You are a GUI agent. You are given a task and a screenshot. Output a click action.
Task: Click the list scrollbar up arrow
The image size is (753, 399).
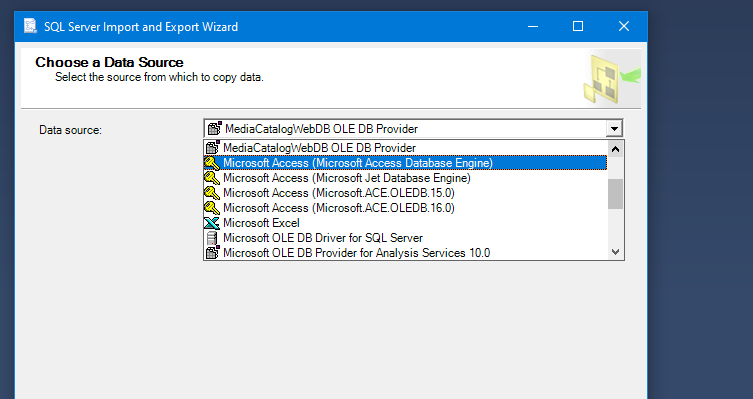(x=615, y=149)
